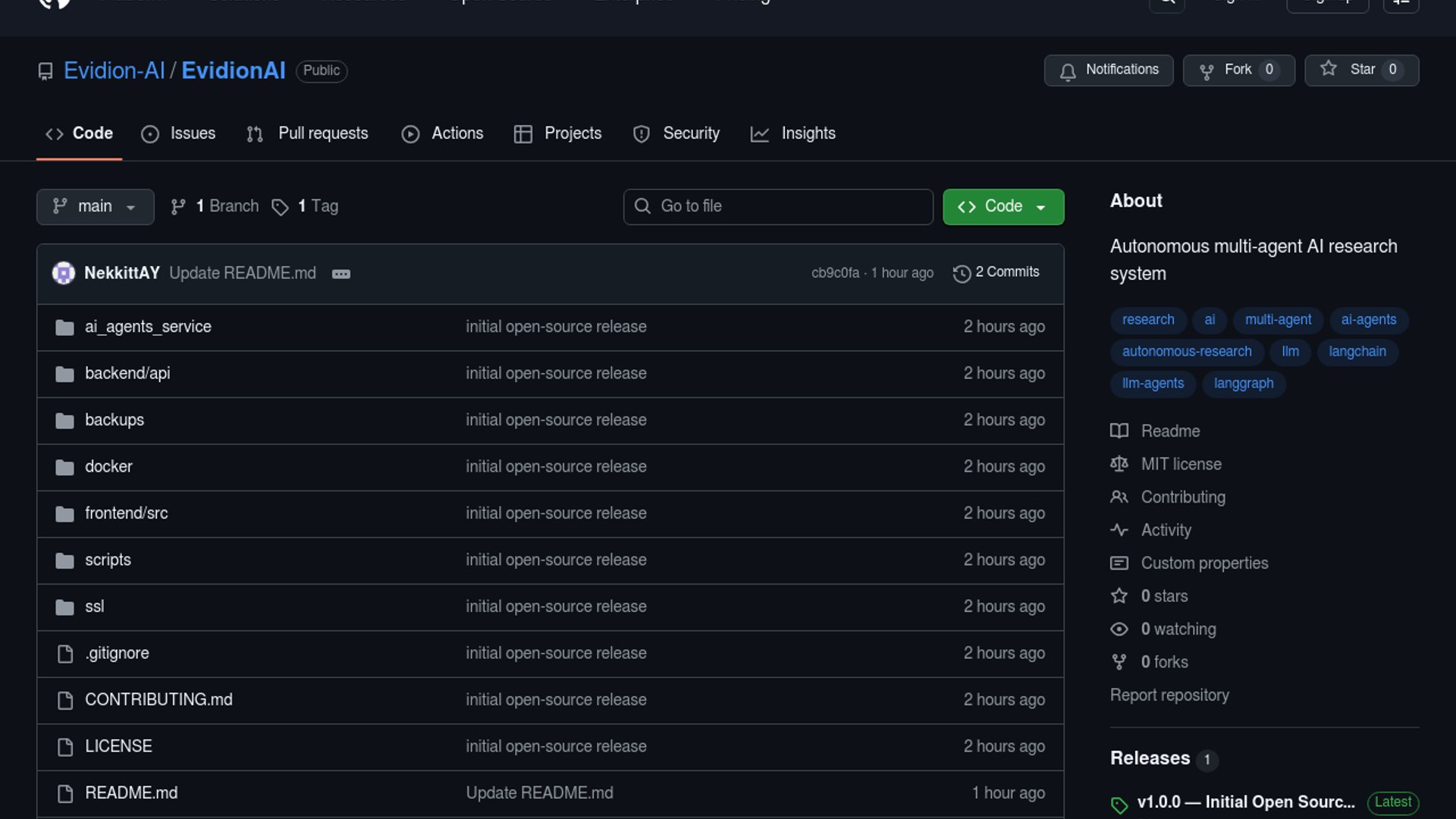View the MIT license link
Screen dimensions: 1456x819
pos(1181,464)
